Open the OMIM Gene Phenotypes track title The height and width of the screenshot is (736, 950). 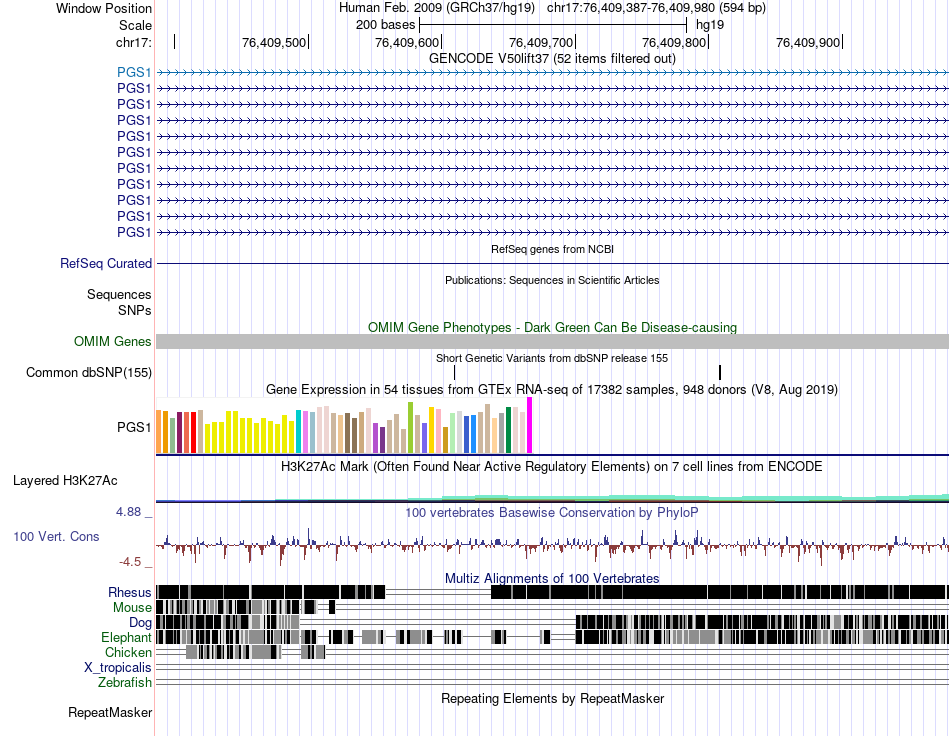[x=552, y=328]
